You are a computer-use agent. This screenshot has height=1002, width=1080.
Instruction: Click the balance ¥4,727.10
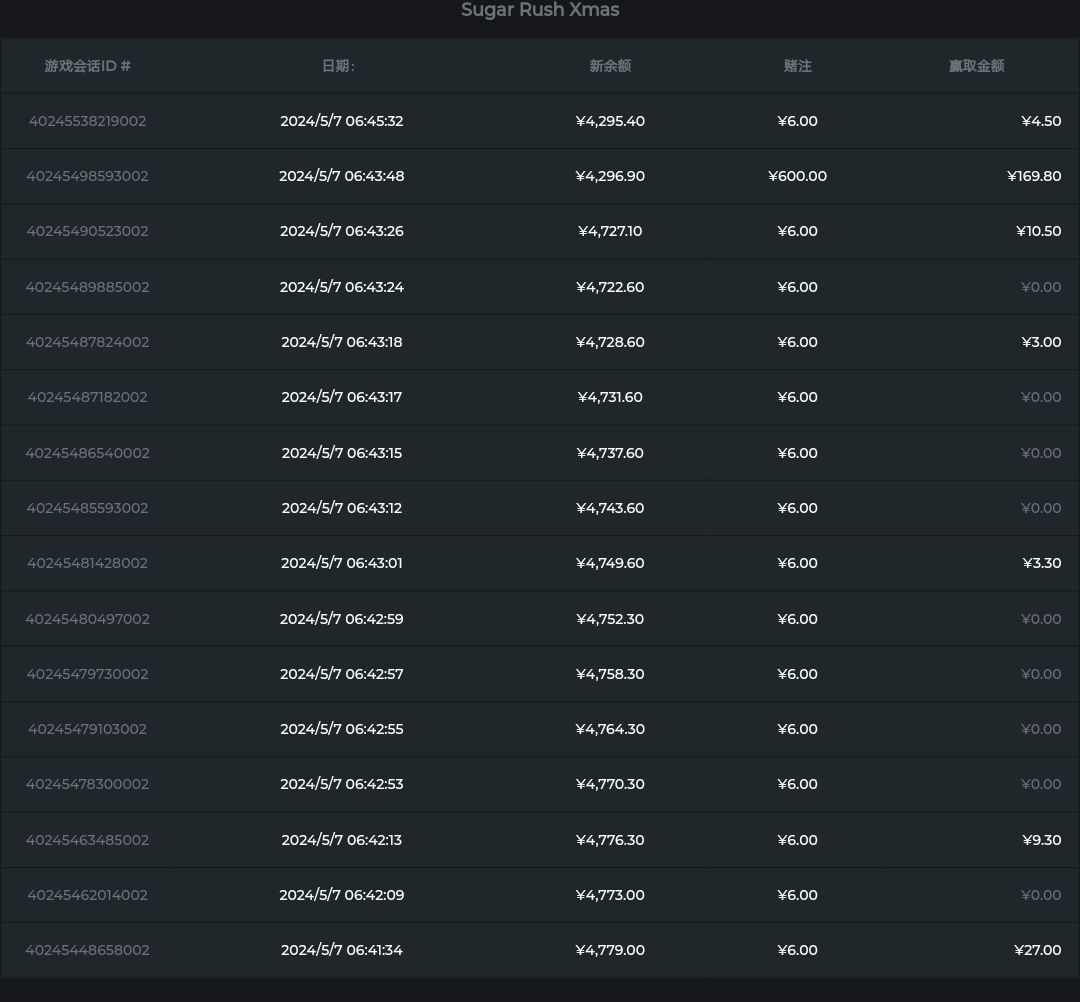click(610, 231)
